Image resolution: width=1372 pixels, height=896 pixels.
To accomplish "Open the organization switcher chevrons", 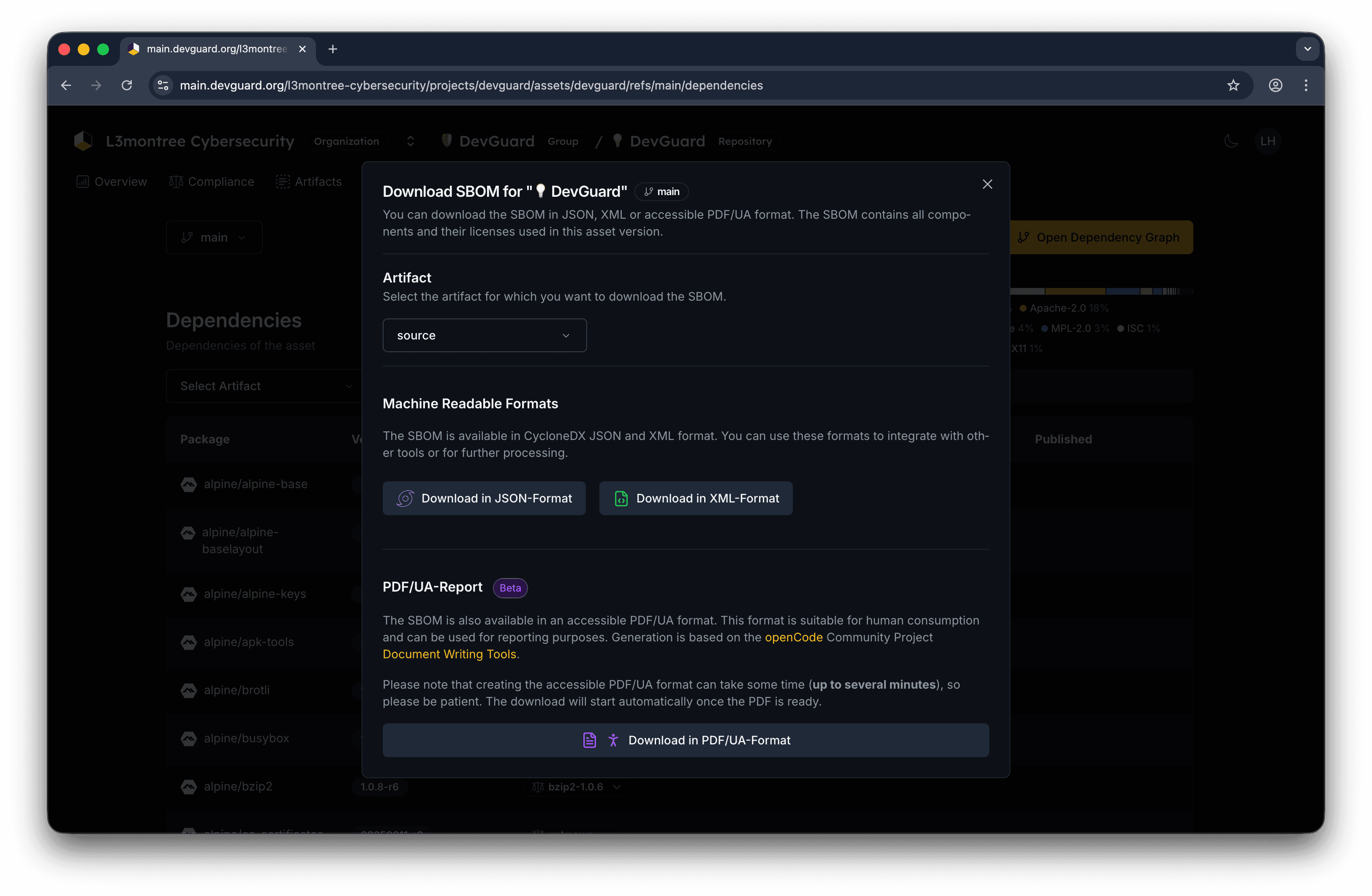I will 411,141.
